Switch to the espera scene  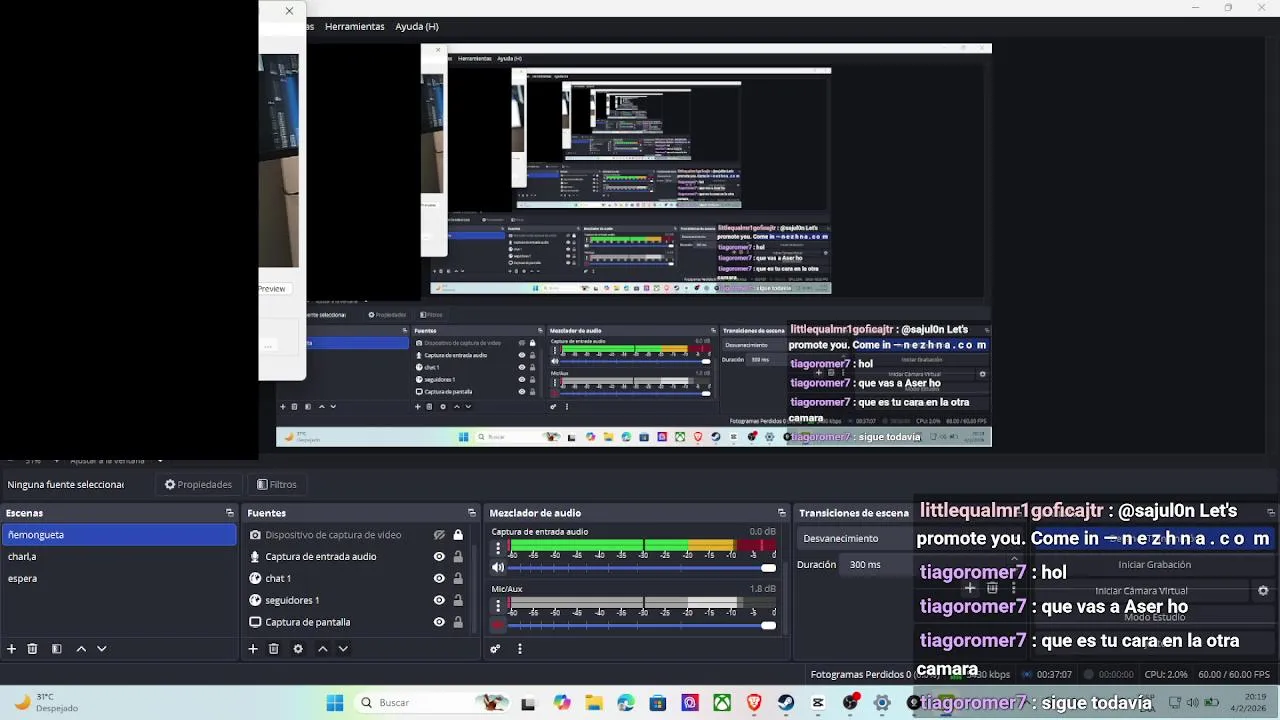pyautogui.click(x=119, y=578)
